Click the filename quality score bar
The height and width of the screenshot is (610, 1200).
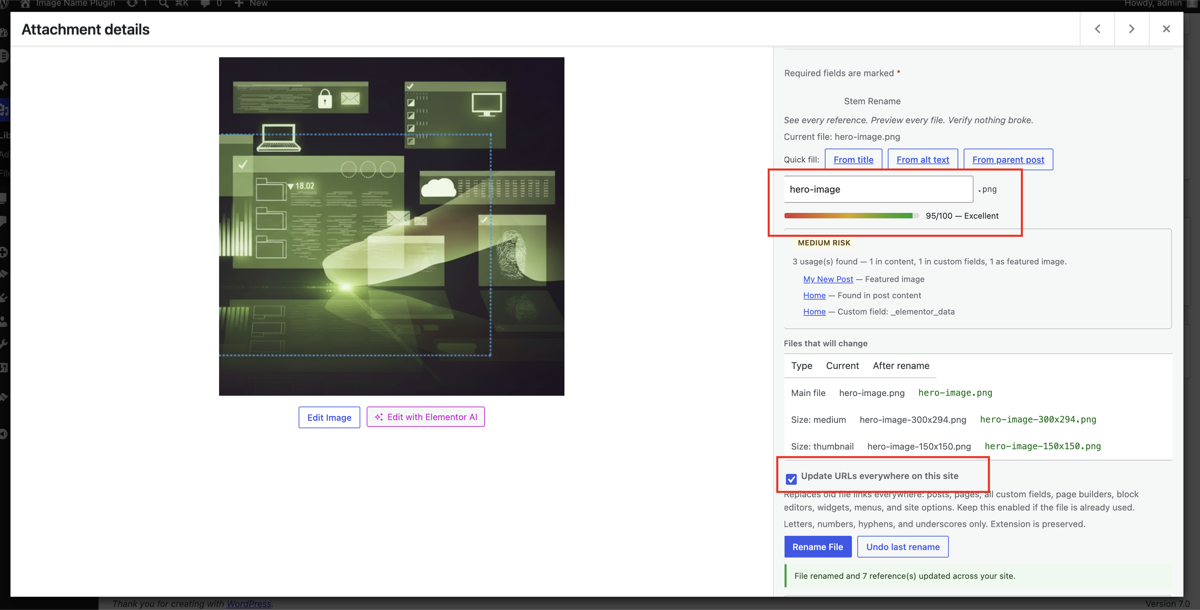click(851, 215)
